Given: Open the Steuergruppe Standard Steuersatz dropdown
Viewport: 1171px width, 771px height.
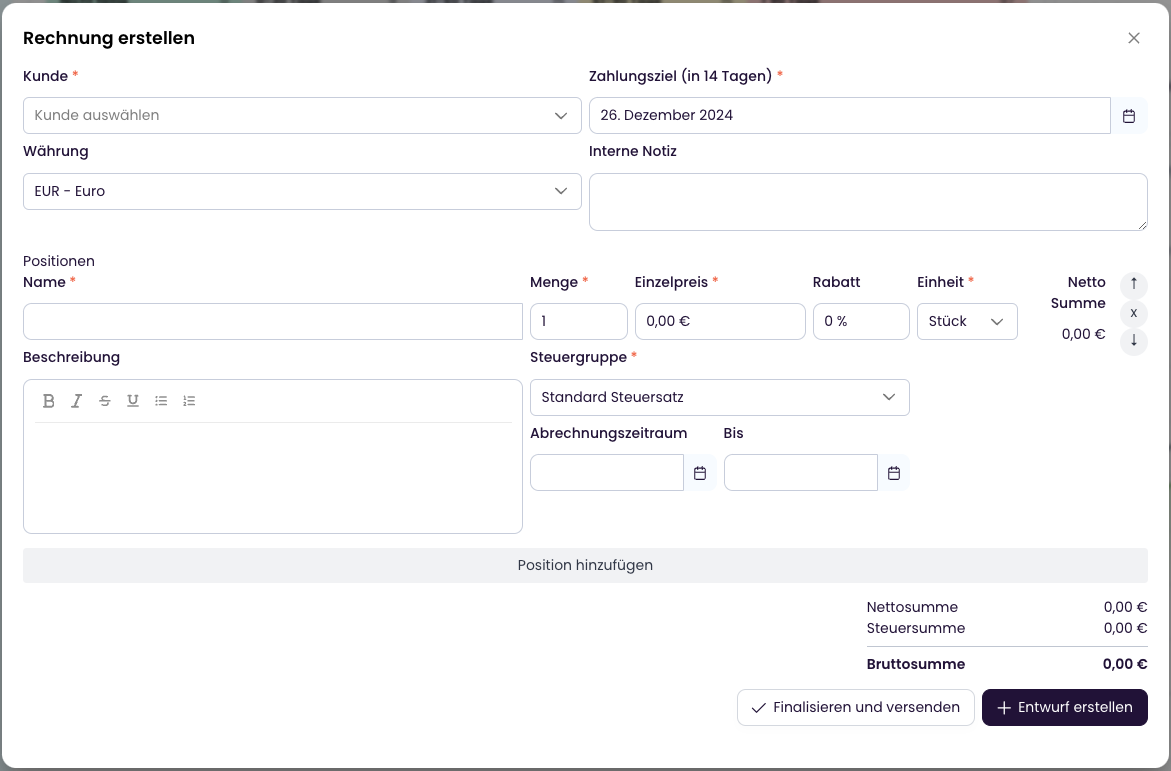Looking at the screenshot, I should (720, 397).
